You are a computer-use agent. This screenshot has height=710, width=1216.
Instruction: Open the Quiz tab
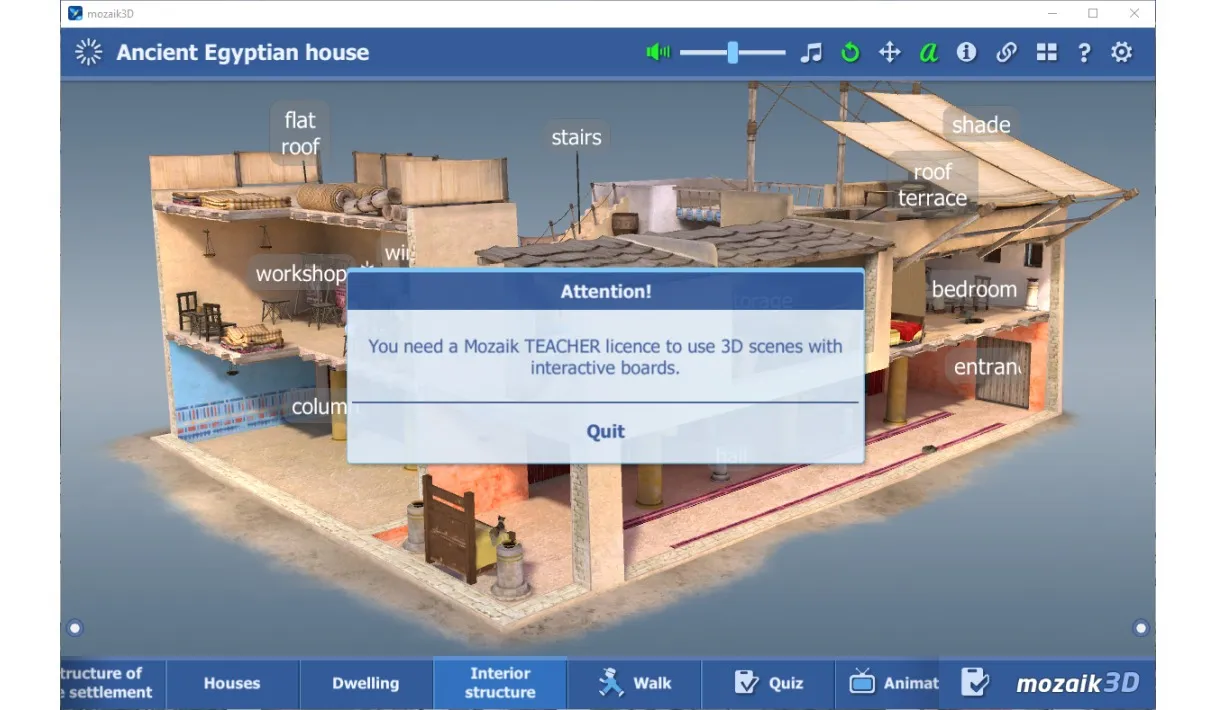coord(768,683)
